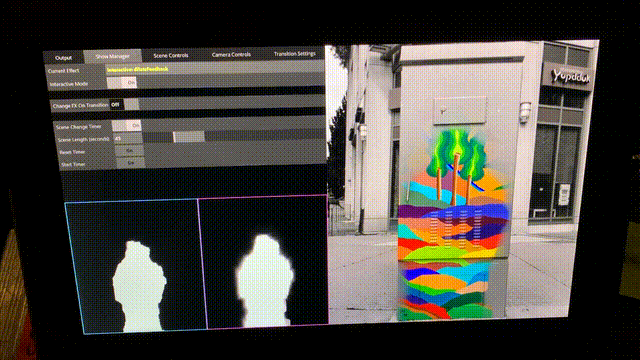Viewport: 640px width, 360px height.
Task: Switch to the Output tab
Action: pyautogui.click(x=63, y=57)
